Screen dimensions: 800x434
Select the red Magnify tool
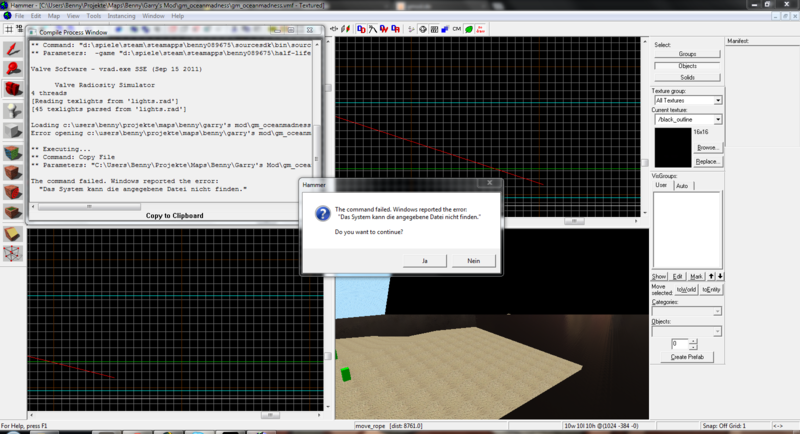[x=13, y=68]
